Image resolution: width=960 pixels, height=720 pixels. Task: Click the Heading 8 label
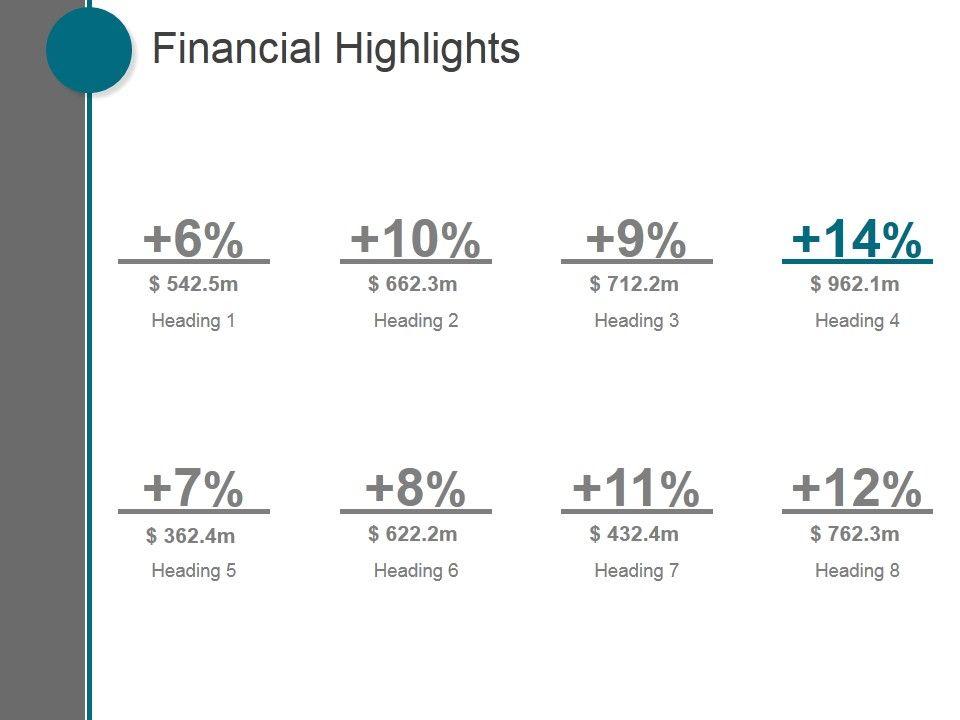click(857, 571)
